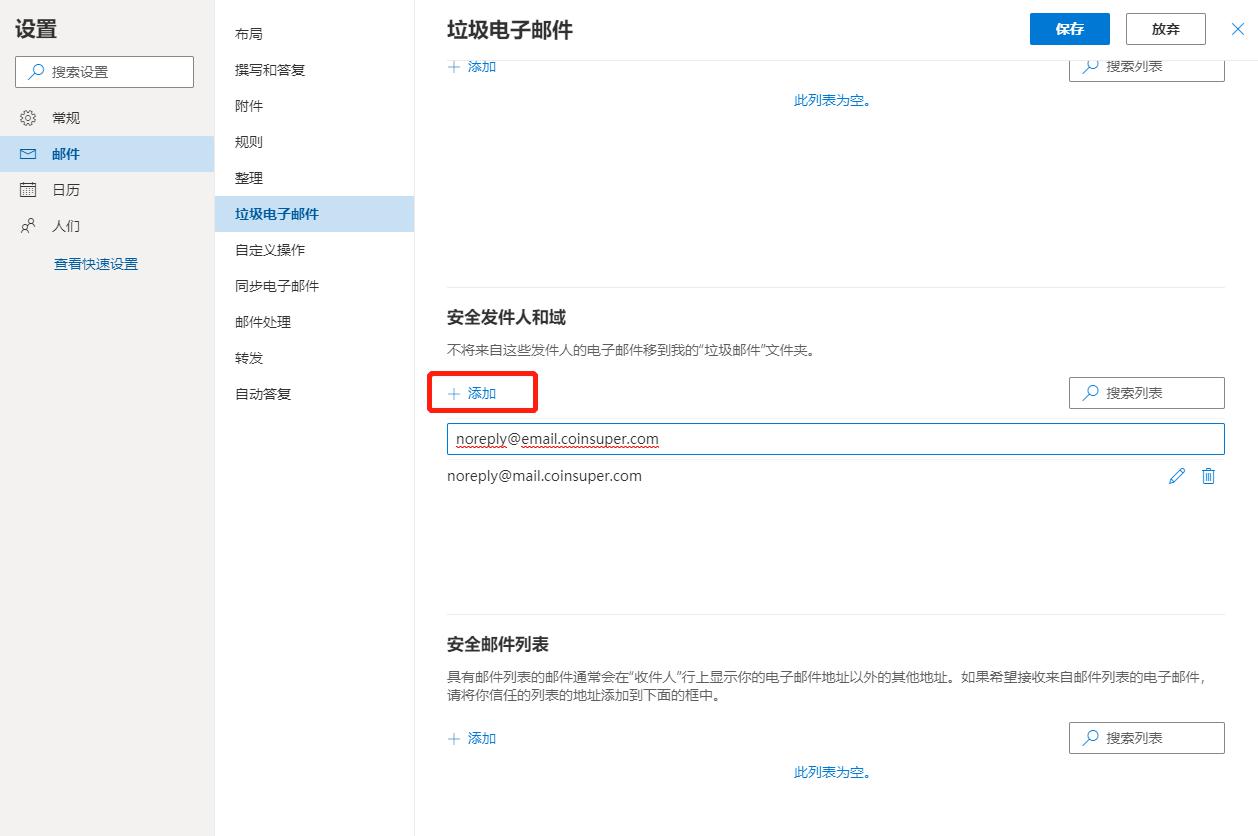The width and height of the screenshot is (1258, 836).
Task: Click the 垃圾电子邮件 page title
Action: pyautogui.click(x=510, y=30)
